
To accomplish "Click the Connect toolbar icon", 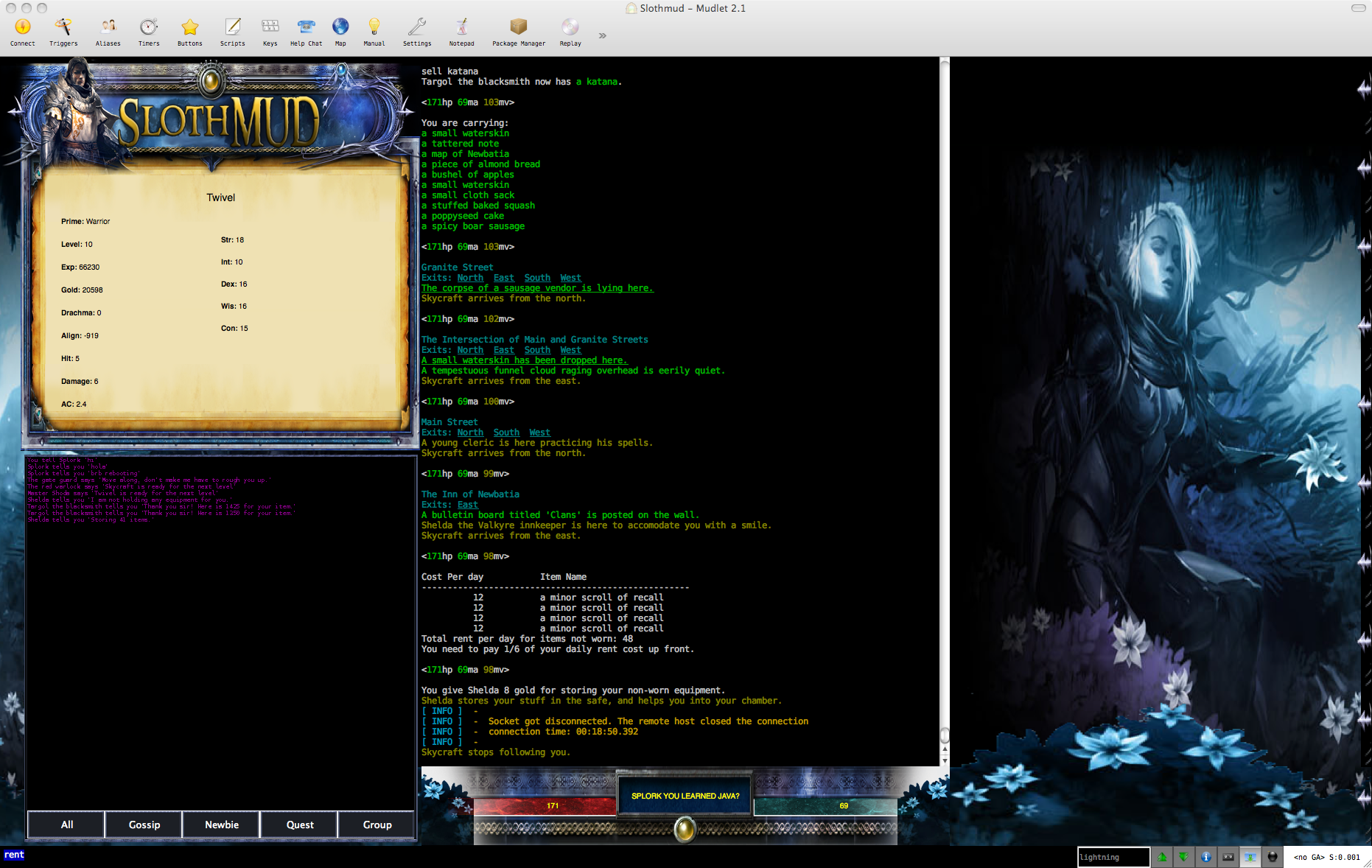I will tap(23, 32).
